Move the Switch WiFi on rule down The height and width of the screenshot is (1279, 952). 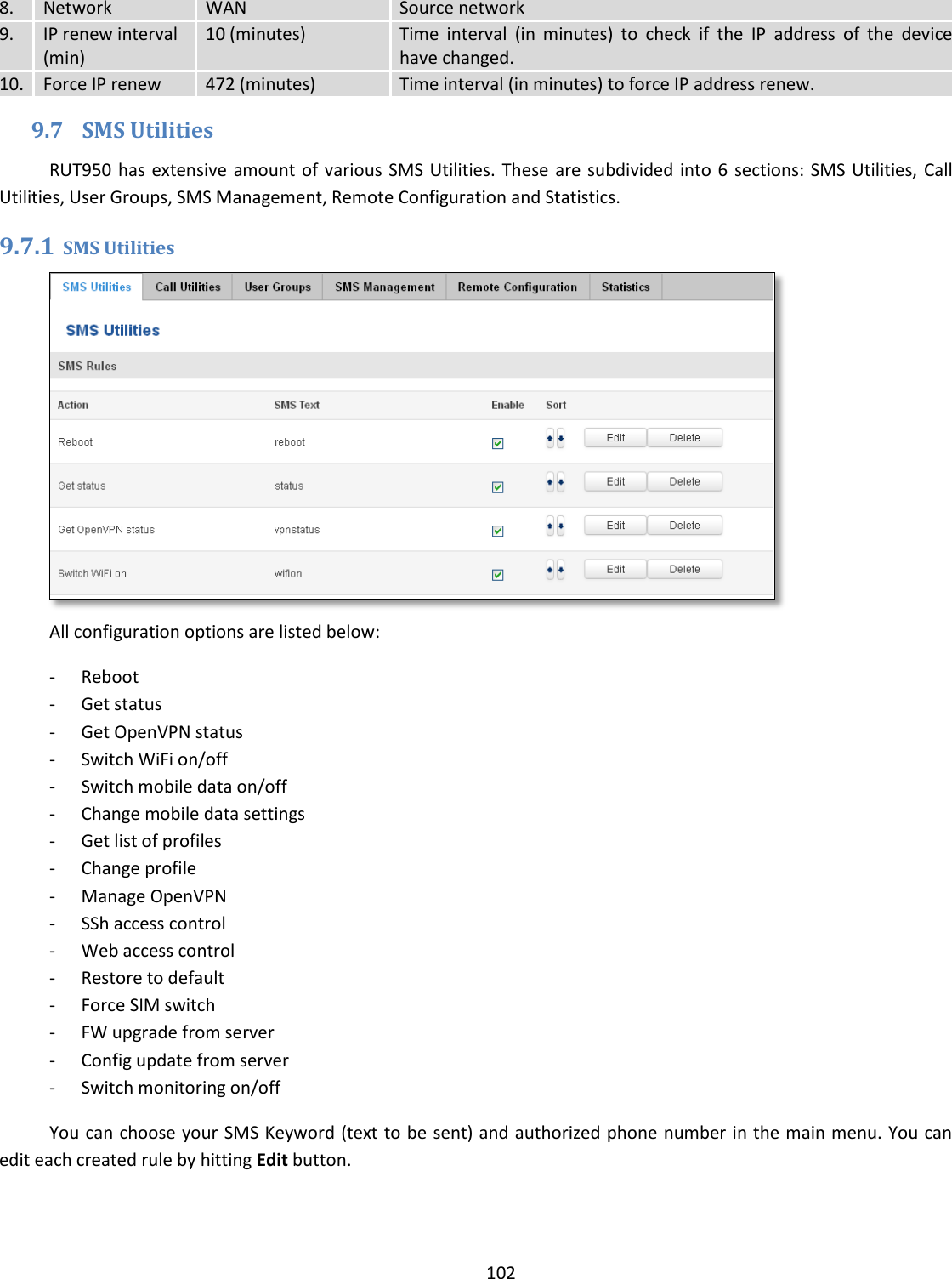pos(559,569)
